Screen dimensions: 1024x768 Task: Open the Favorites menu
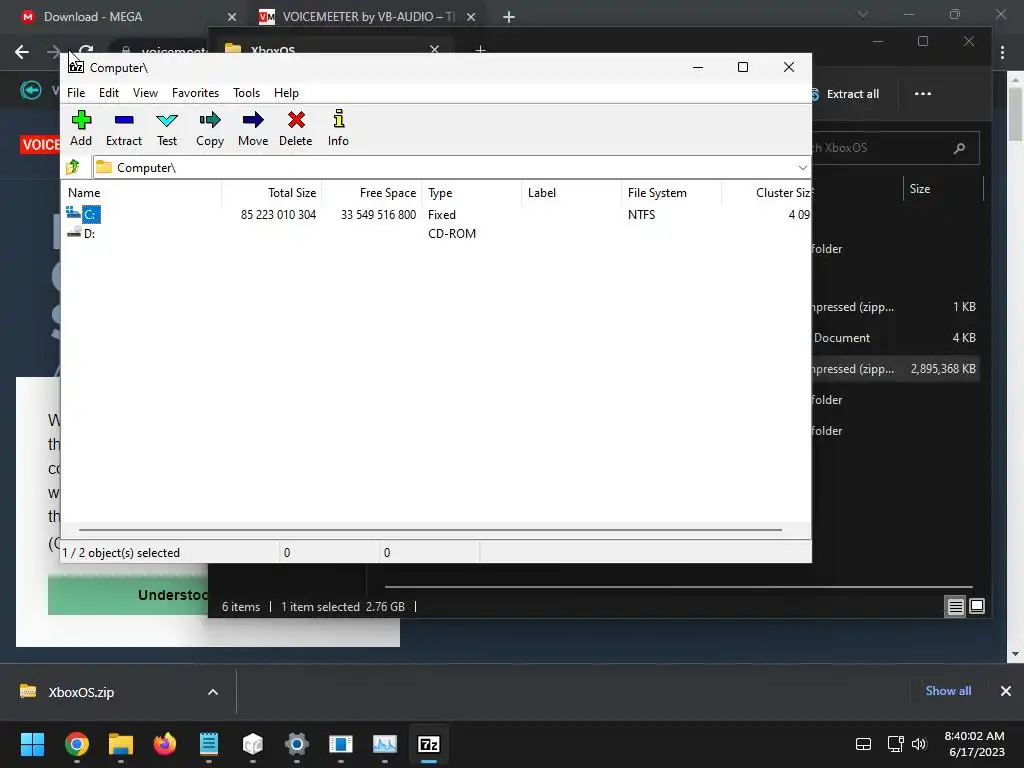[x=195, y=93]
